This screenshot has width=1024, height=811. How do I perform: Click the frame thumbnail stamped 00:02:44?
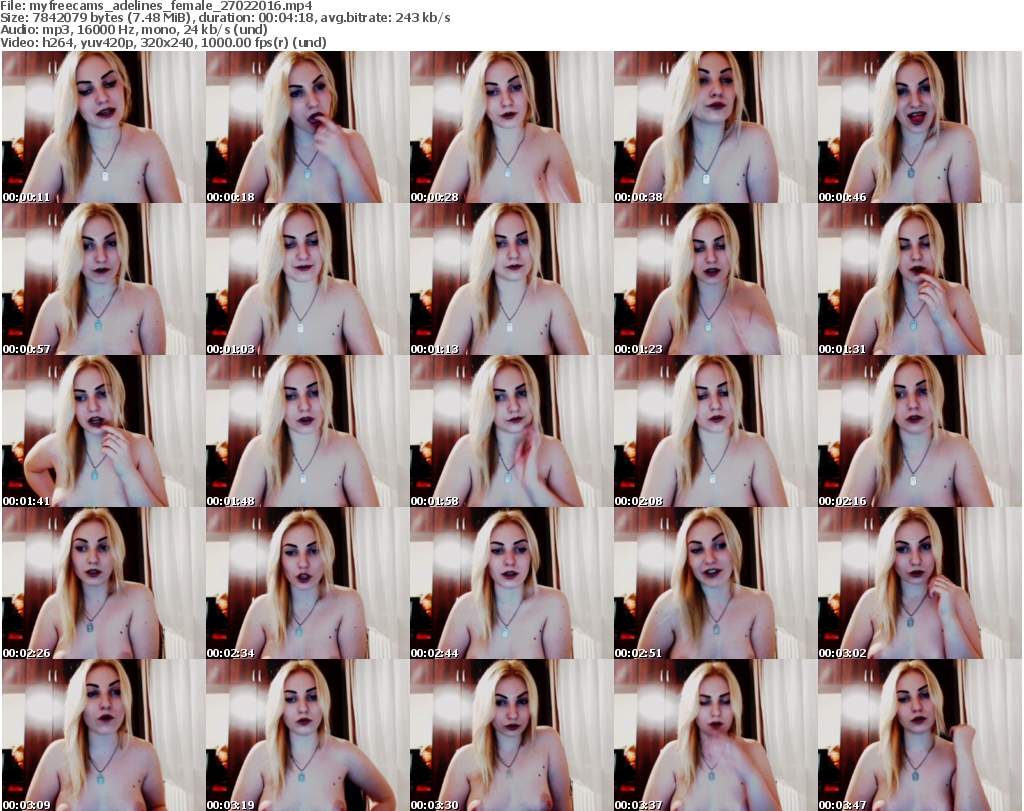point(511,583)
